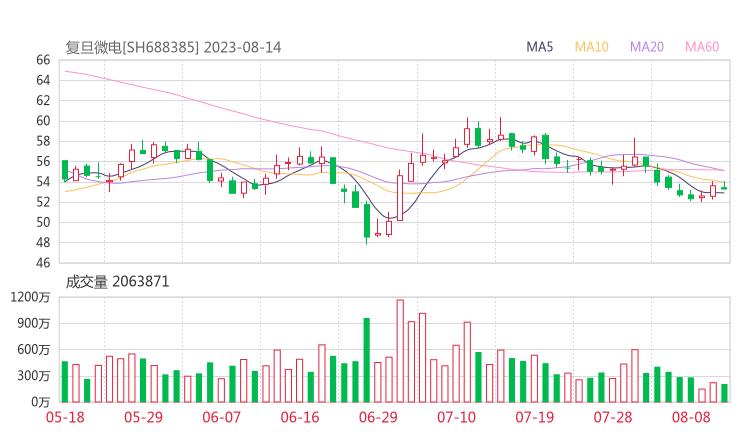The width and height of the screenshot is (740, 440).
Task: Click the chart title 复旦微电[SH688385] 2023-08-14
Action: click(173, 47)
